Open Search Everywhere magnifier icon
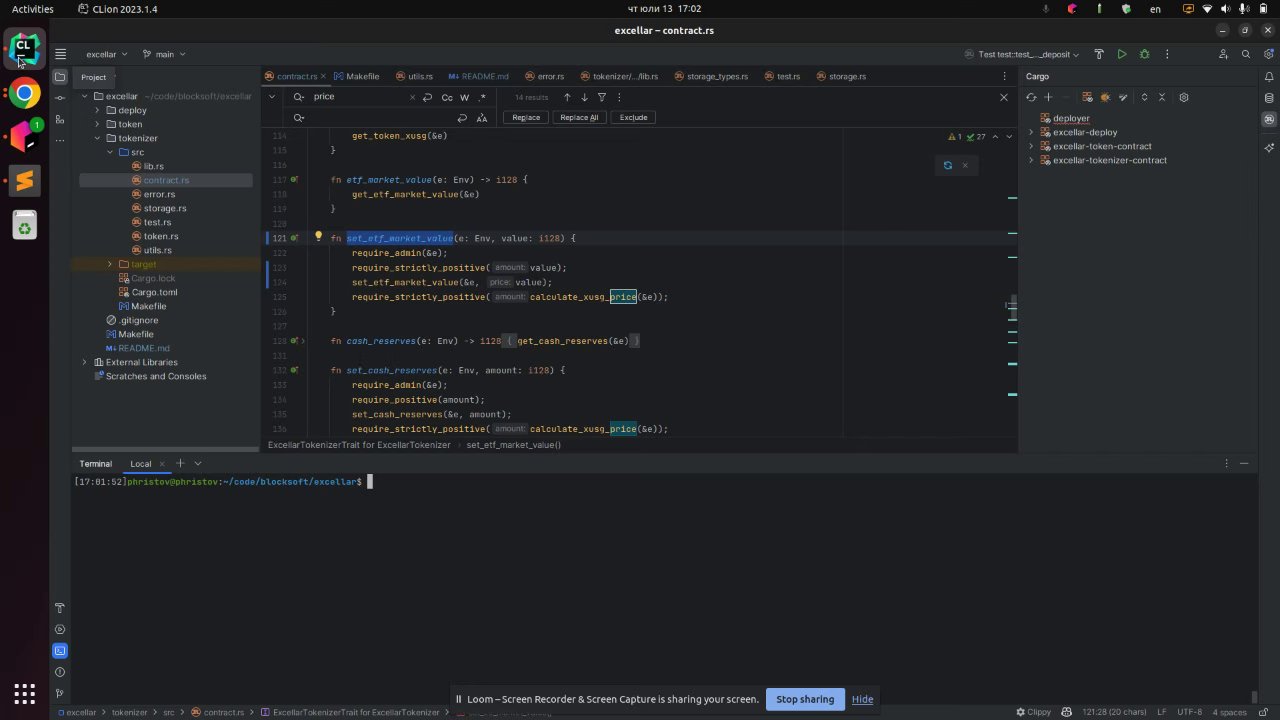The image size is (1280, 720). [1246, 54]
